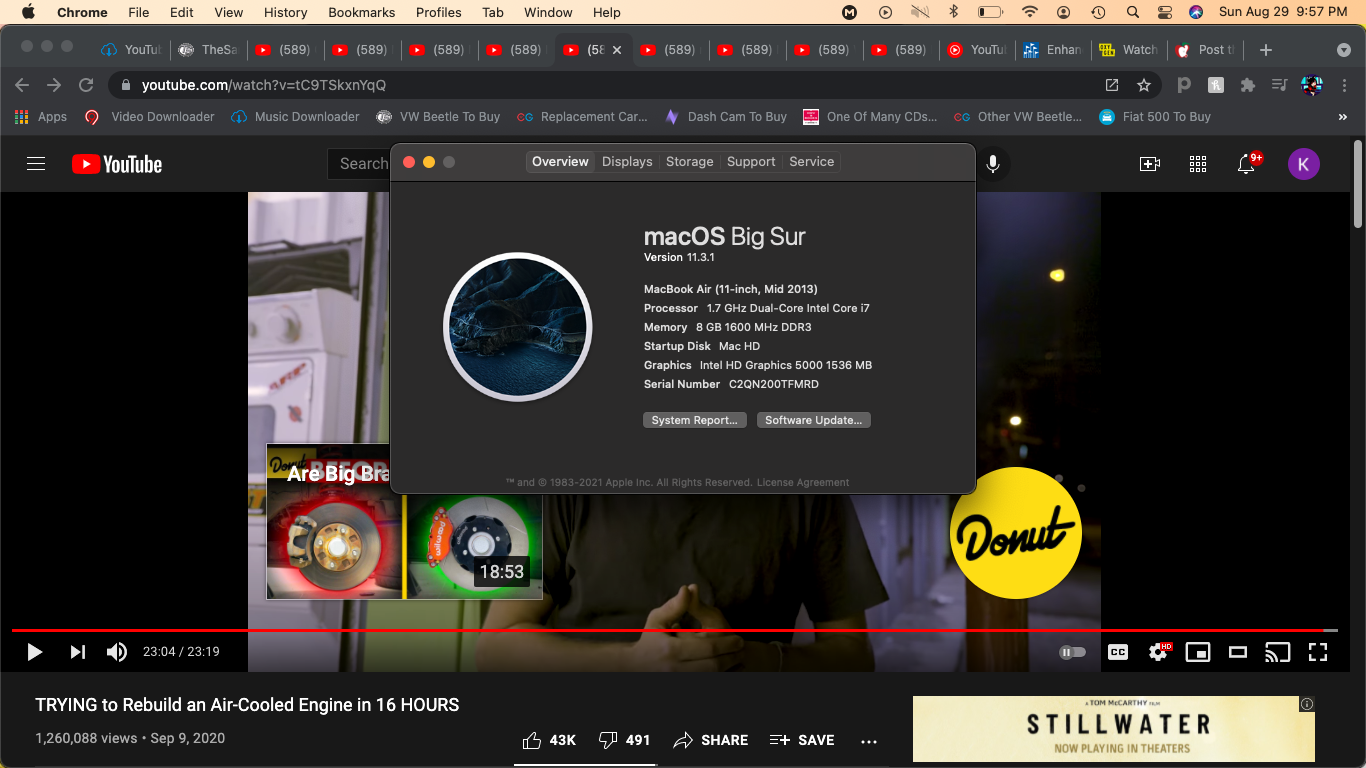Mute the video volume
Image resolution: width=1366 pixels, height=768 pixels.
pyautogui.click(x=117, y=652)
